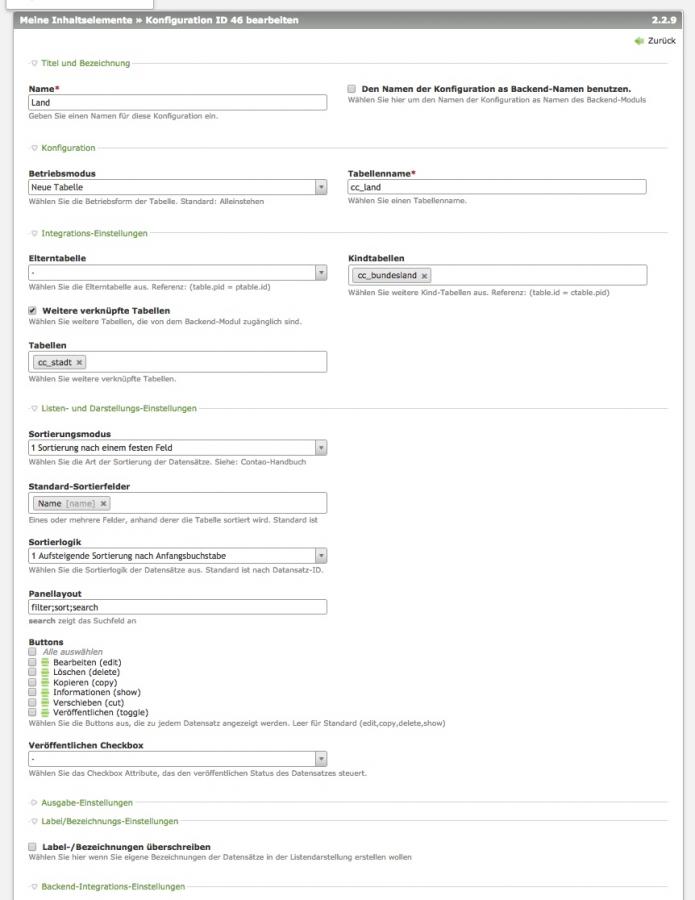Screen dimensions: 695x900
Task: Uncheck Weitere verknüpfte Tabellen
Action: [33, 311]
